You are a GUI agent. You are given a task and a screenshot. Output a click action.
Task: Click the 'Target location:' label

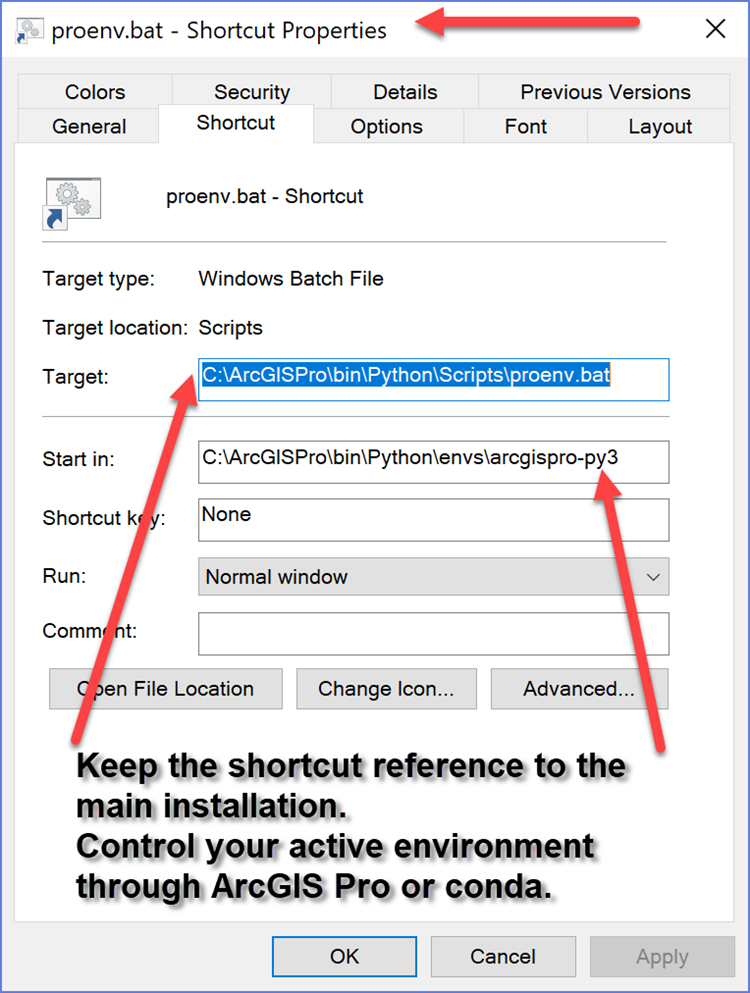[115, 328]
